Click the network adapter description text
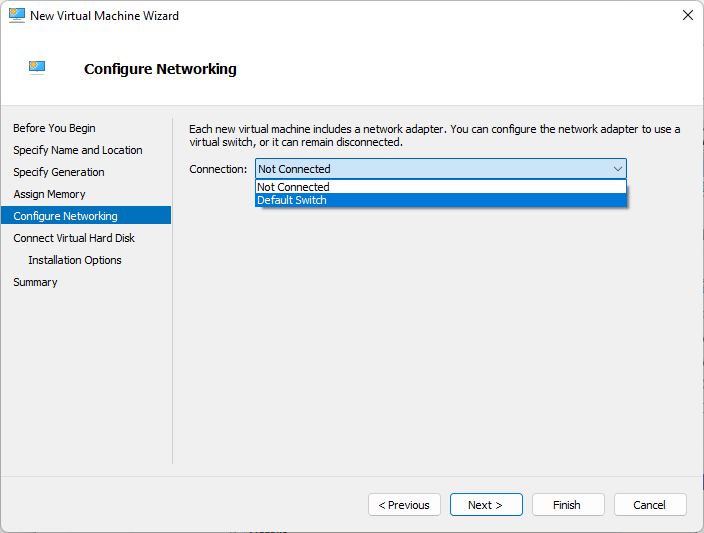 (434, 136)
